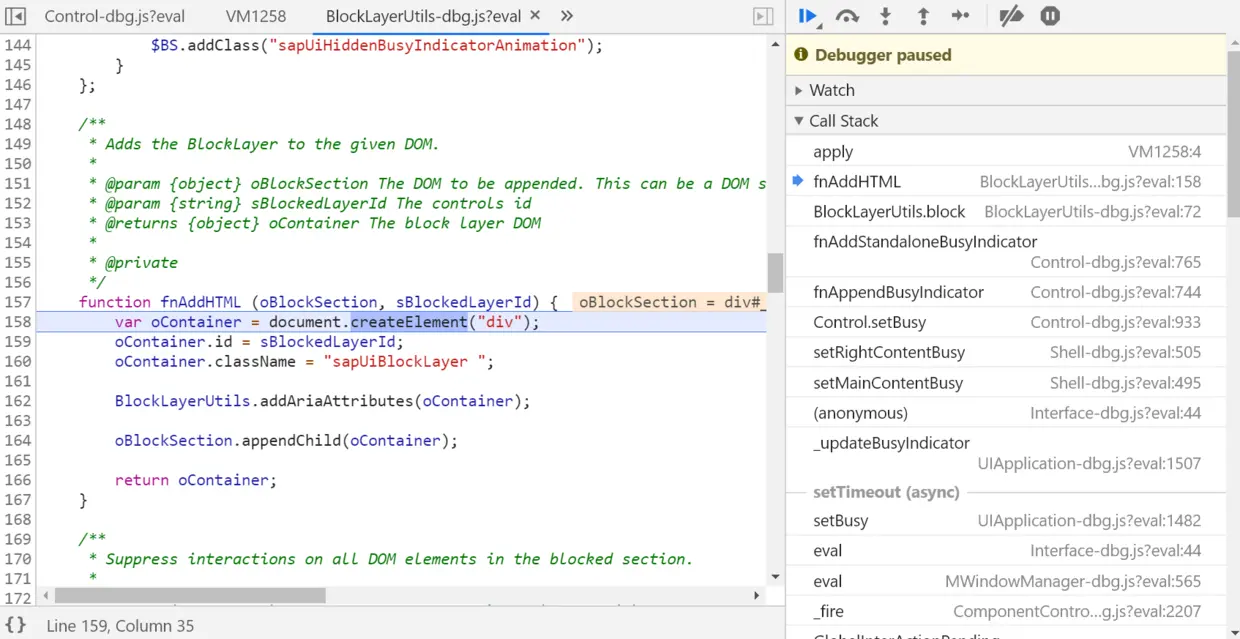Screen dimensions: 1240x639
Task: Step out of current function
Action: coord(923,16)
